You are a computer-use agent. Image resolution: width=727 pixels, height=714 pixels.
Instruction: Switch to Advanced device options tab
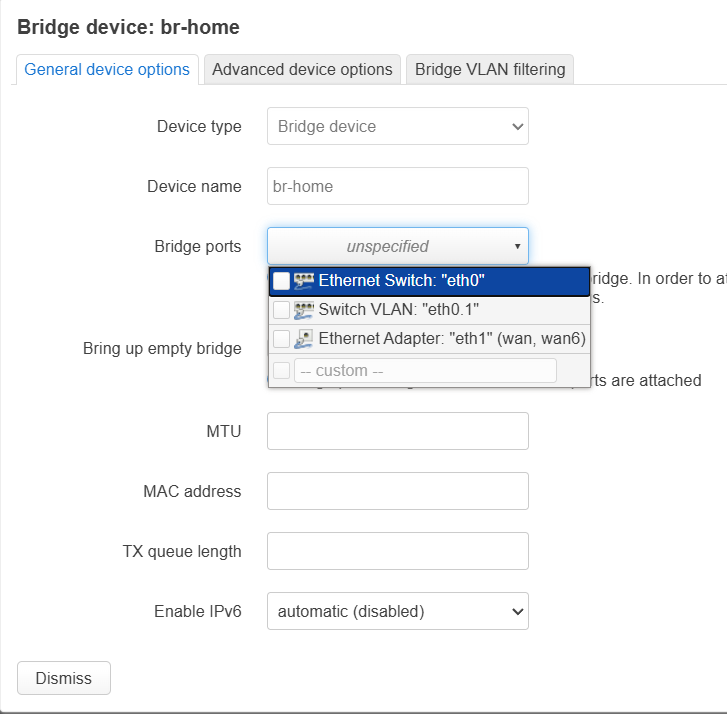point(302,70)
